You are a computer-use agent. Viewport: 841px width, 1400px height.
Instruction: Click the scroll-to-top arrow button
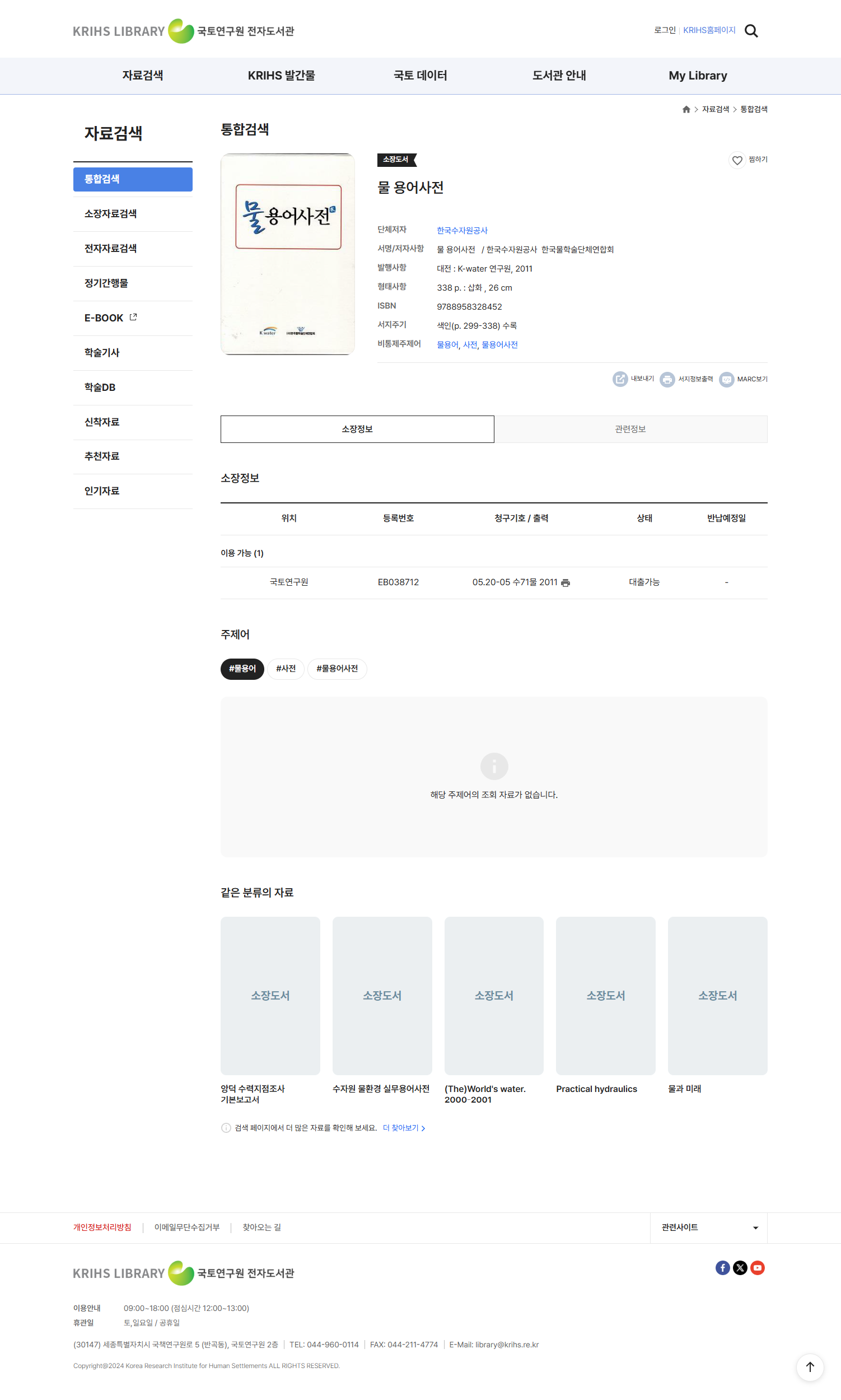pyautogui.click(x=809, y=1366)
